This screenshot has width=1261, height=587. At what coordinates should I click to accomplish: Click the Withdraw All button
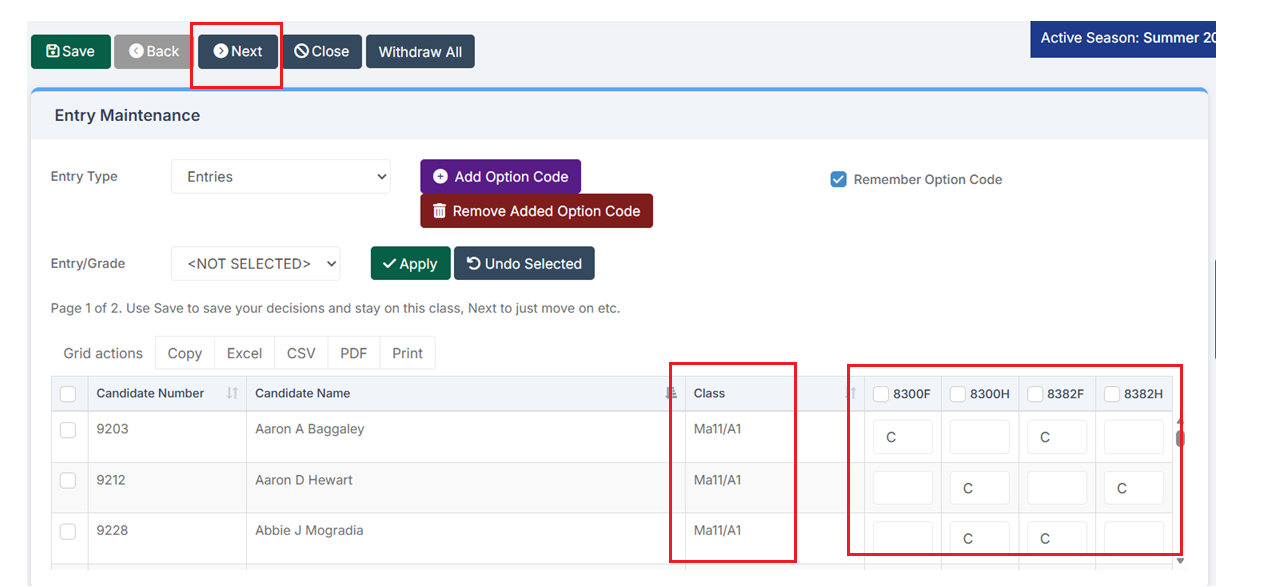point(420,52)
